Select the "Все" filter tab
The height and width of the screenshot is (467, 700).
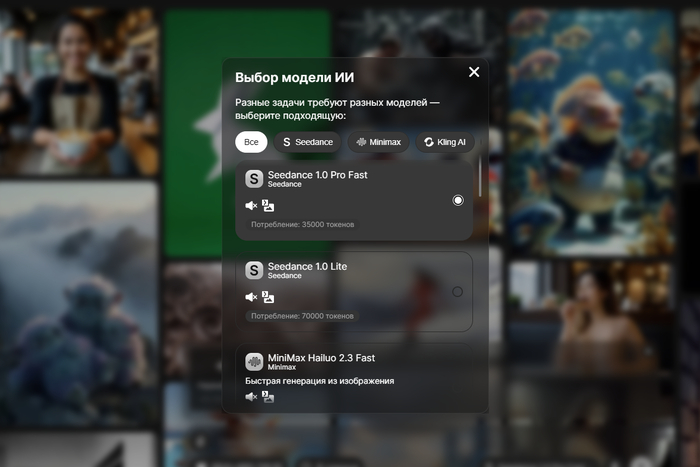point(251,142)
